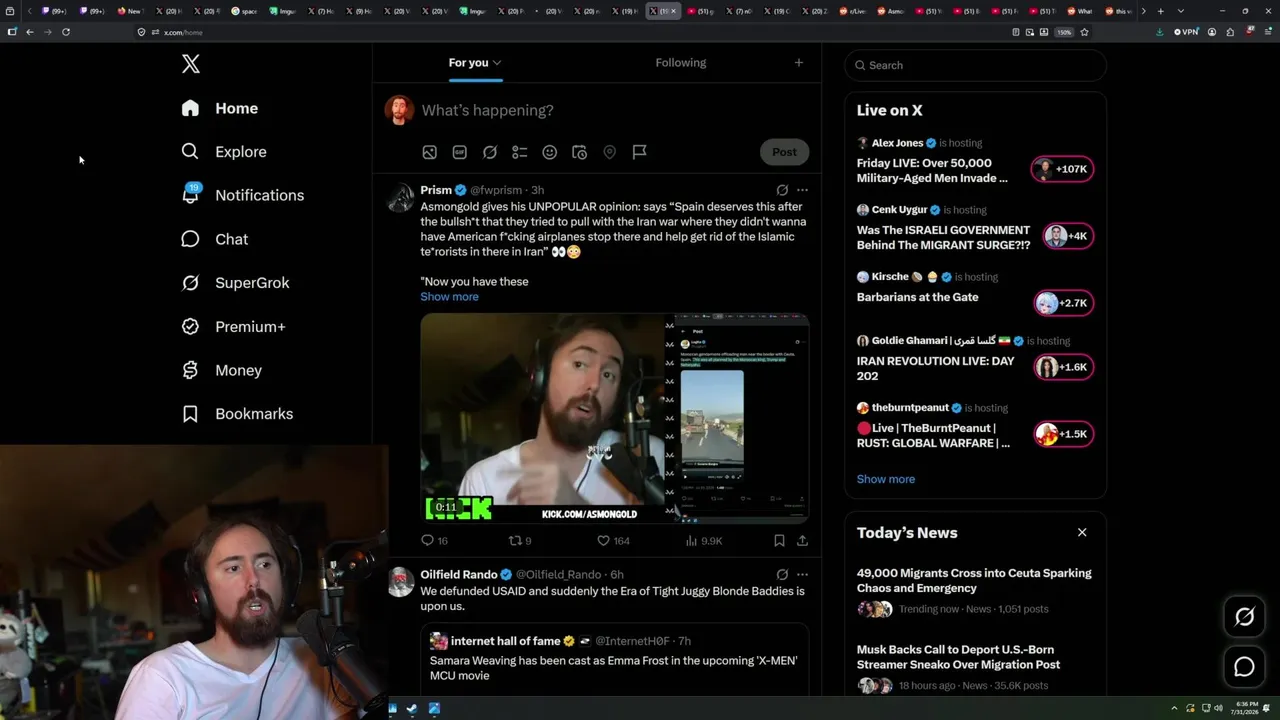Open the floating chat messages button
This screenshot has width=1280, height=720.
(x=1244, y=667)
